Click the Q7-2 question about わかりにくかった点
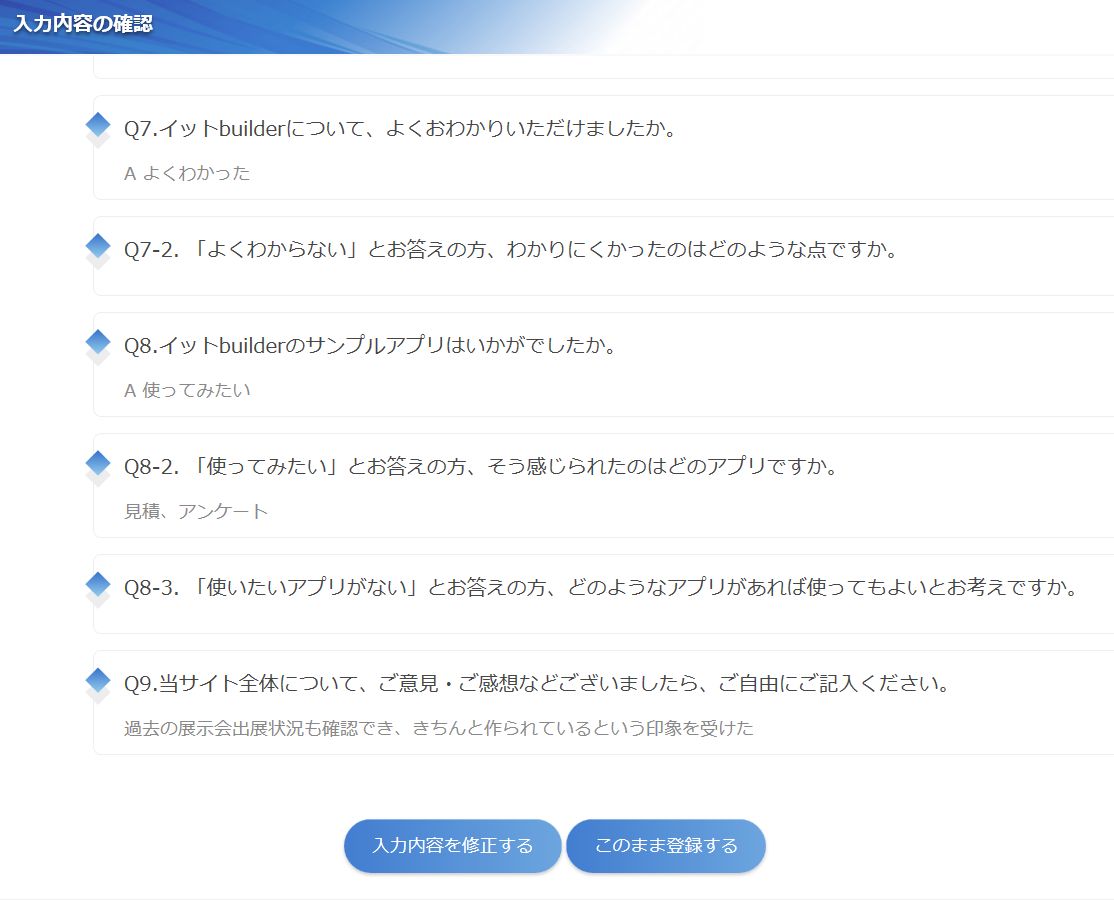 click(x=510, y=249)
